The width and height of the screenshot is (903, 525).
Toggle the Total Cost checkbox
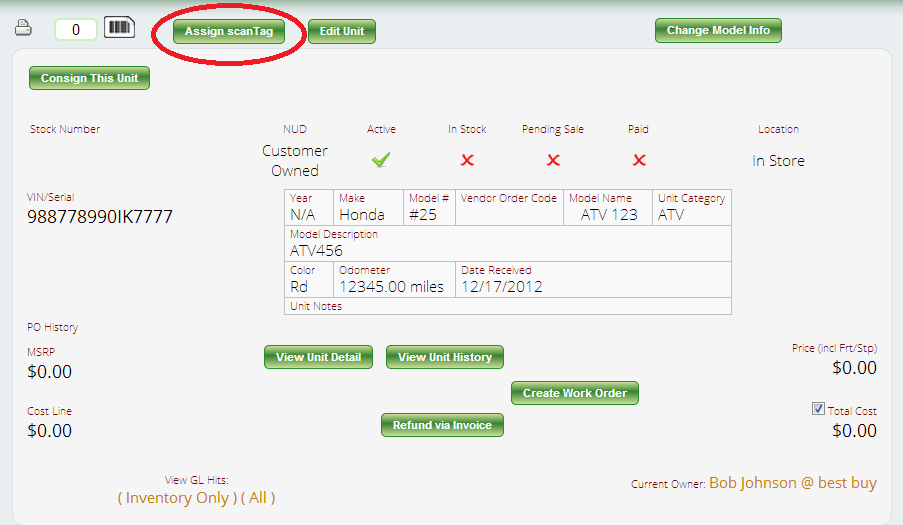point(819,409)
